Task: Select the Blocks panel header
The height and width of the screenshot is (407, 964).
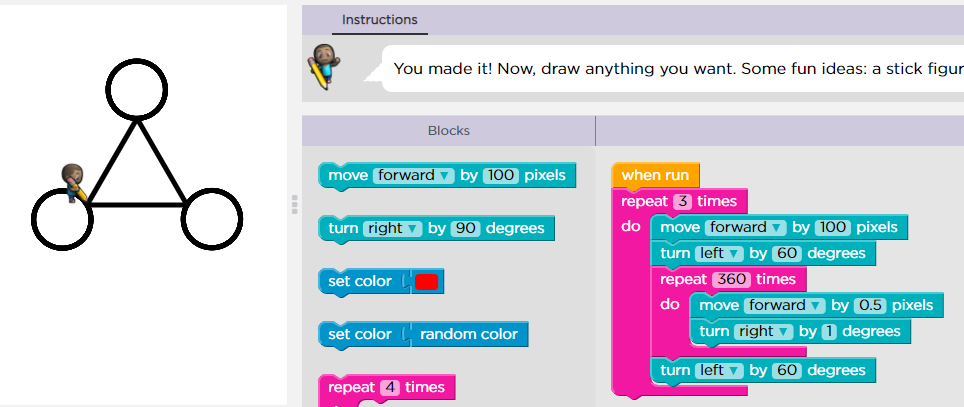Action: 448,130
